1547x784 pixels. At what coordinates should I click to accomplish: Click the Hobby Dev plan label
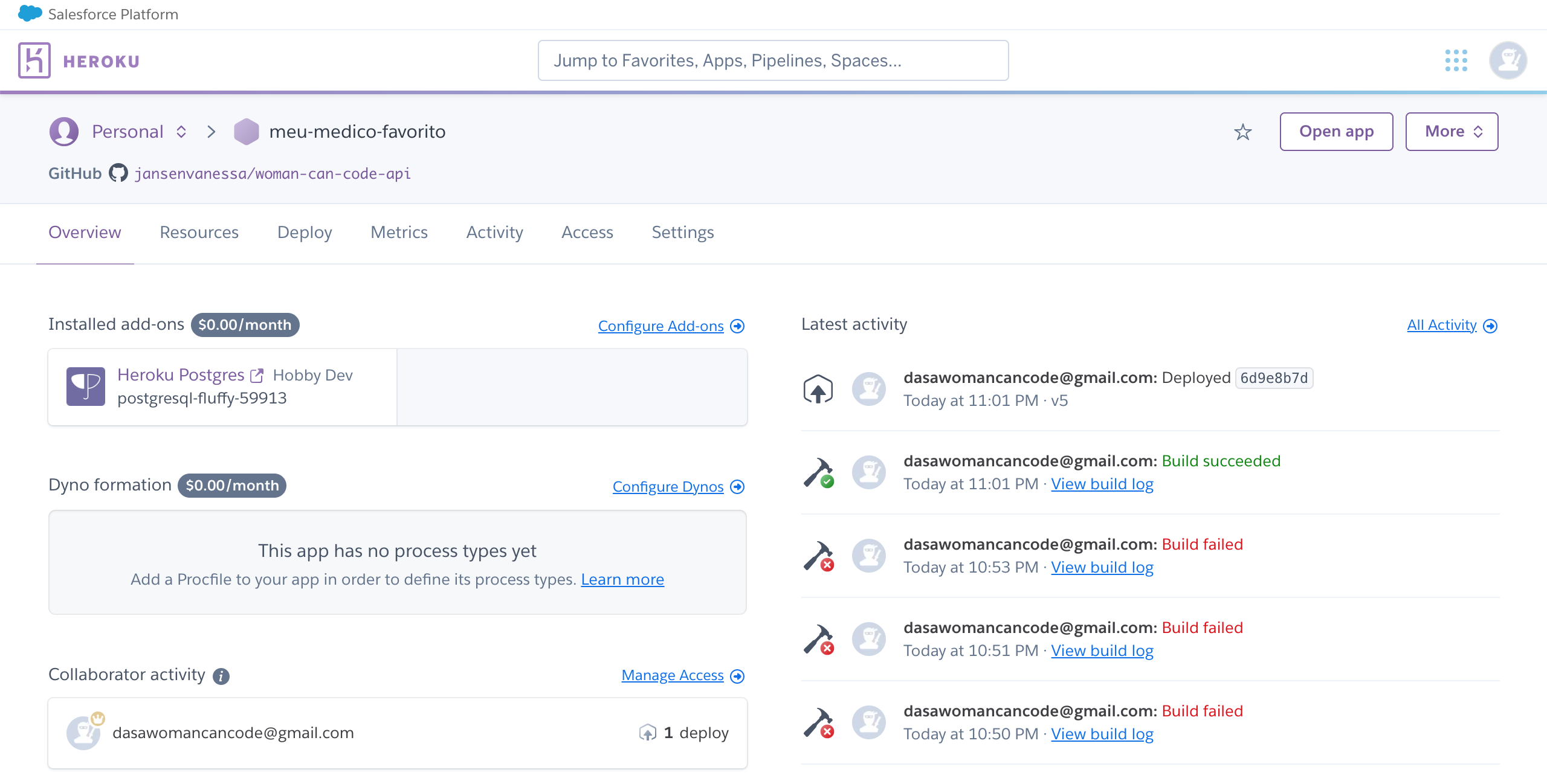pos(312,375)
